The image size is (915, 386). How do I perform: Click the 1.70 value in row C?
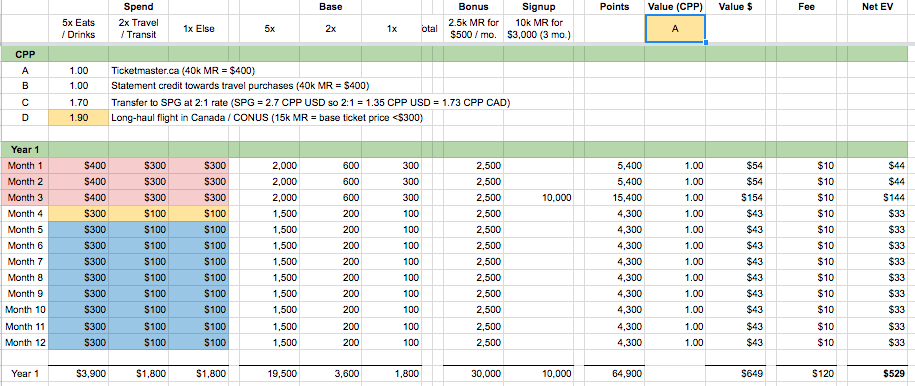click(78, 103)
